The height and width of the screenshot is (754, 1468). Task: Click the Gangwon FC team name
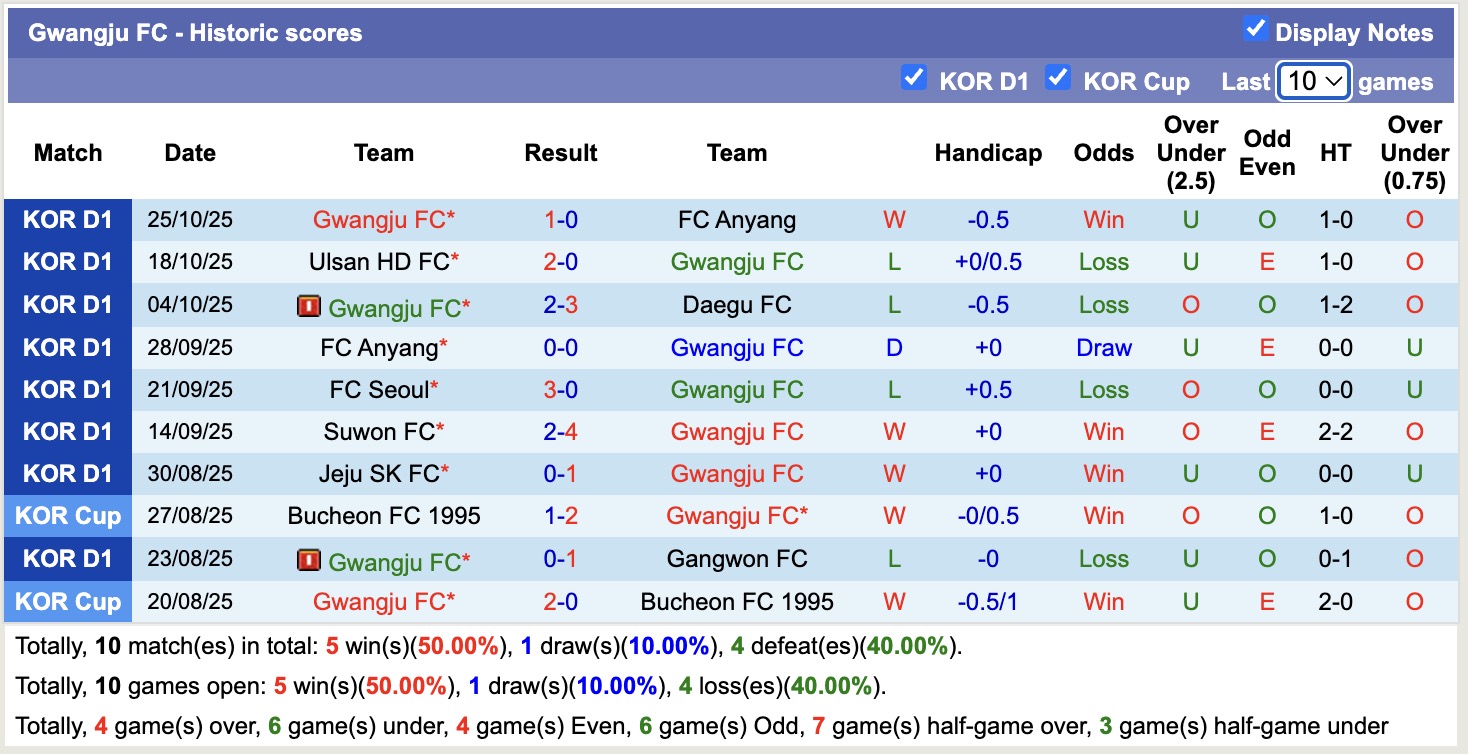[x=737, y=559]
